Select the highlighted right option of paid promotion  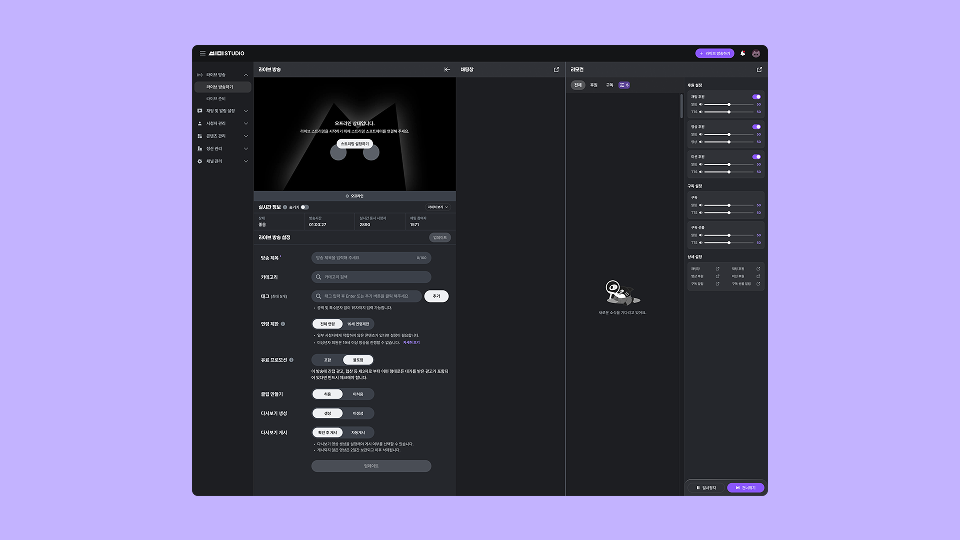coord(358,360)
